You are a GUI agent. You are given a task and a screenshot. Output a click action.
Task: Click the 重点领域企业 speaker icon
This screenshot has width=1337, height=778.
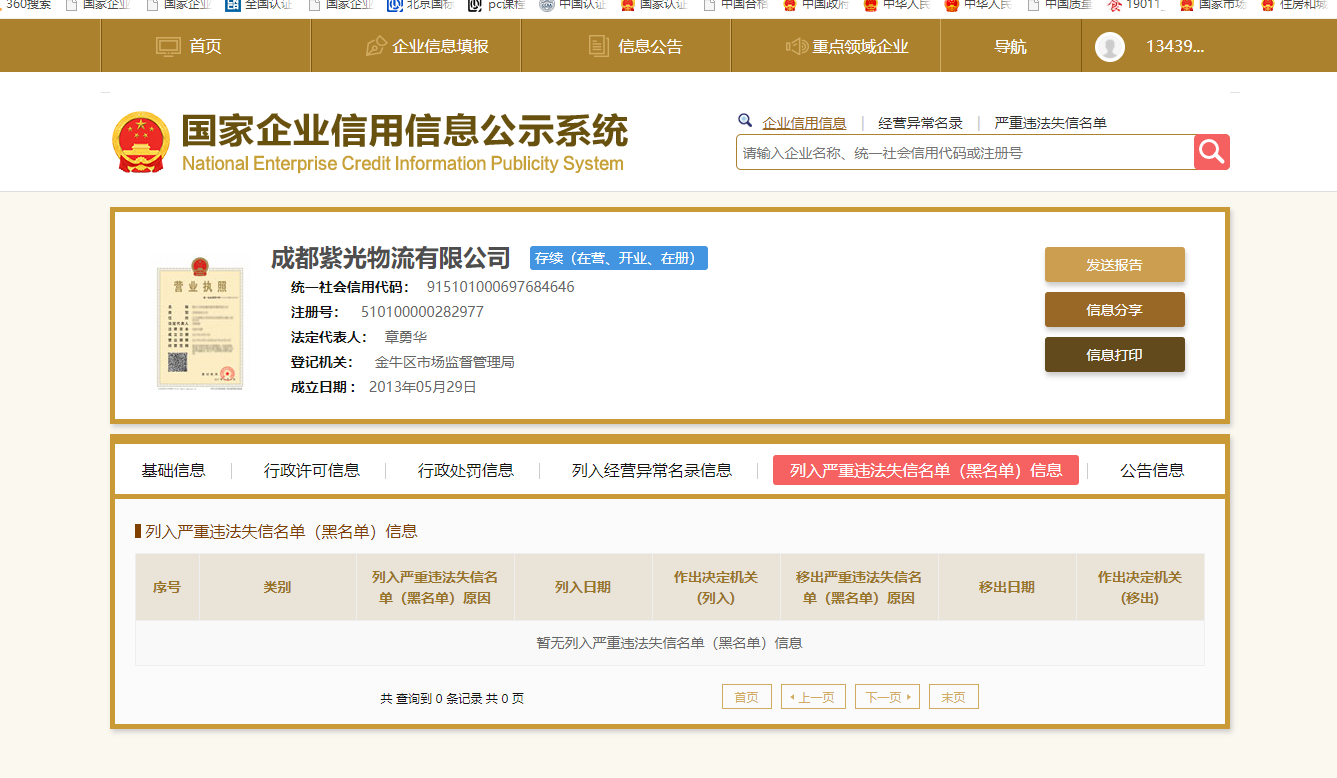796,46
